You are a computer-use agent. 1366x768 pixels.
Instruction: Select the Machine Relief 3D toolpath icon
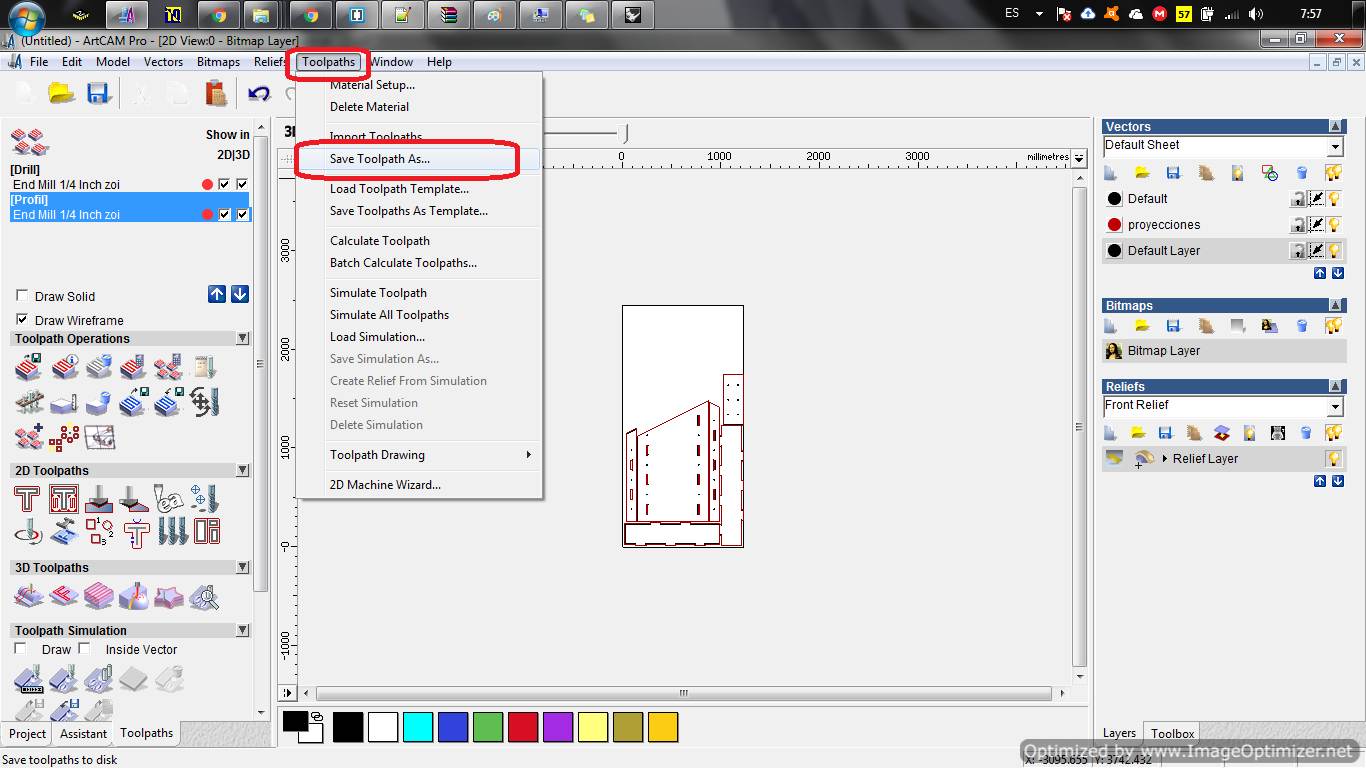coord(27,597)
